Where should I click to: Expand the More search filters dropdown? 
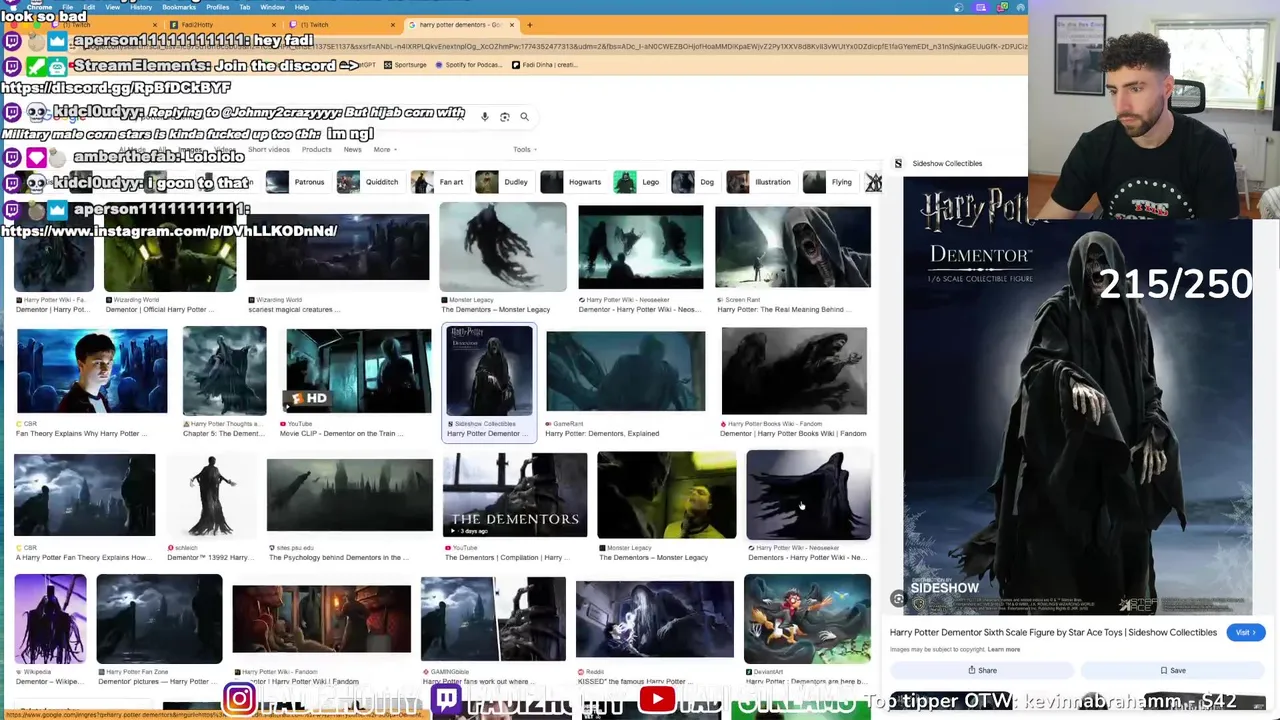[x=385, y=150]
